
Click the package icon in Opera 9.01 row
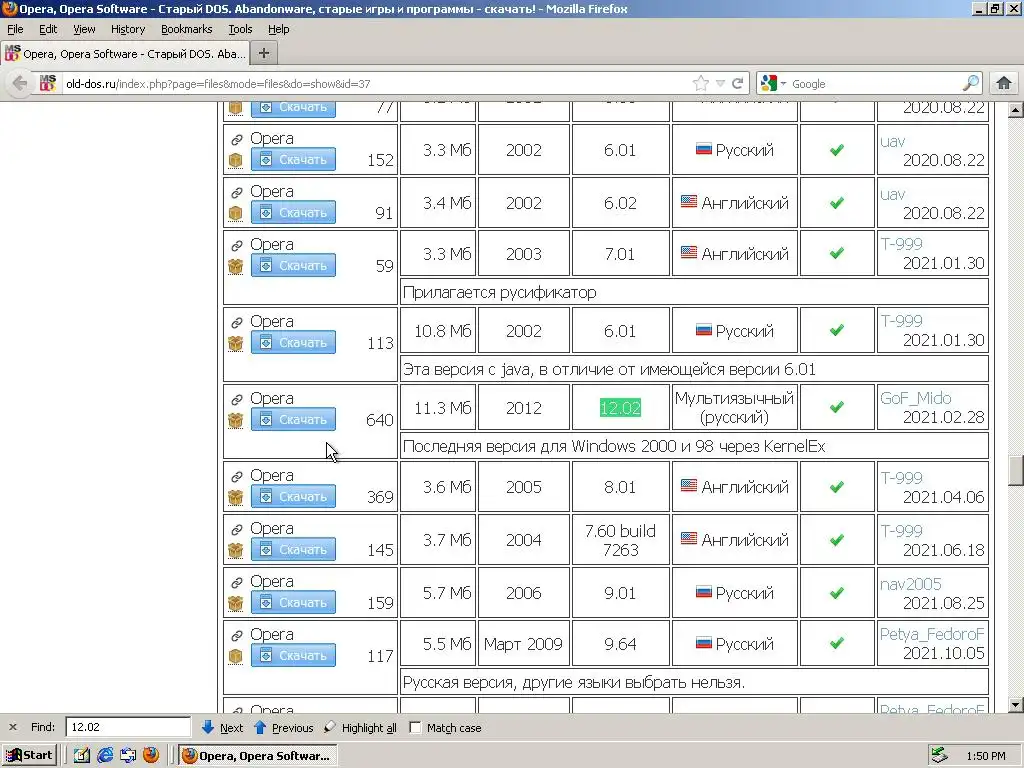(236, 603)
